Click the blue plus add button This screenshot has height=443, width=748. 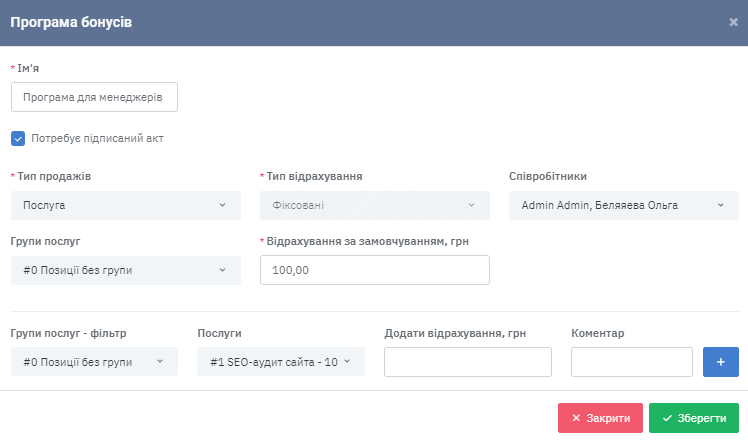720,362
